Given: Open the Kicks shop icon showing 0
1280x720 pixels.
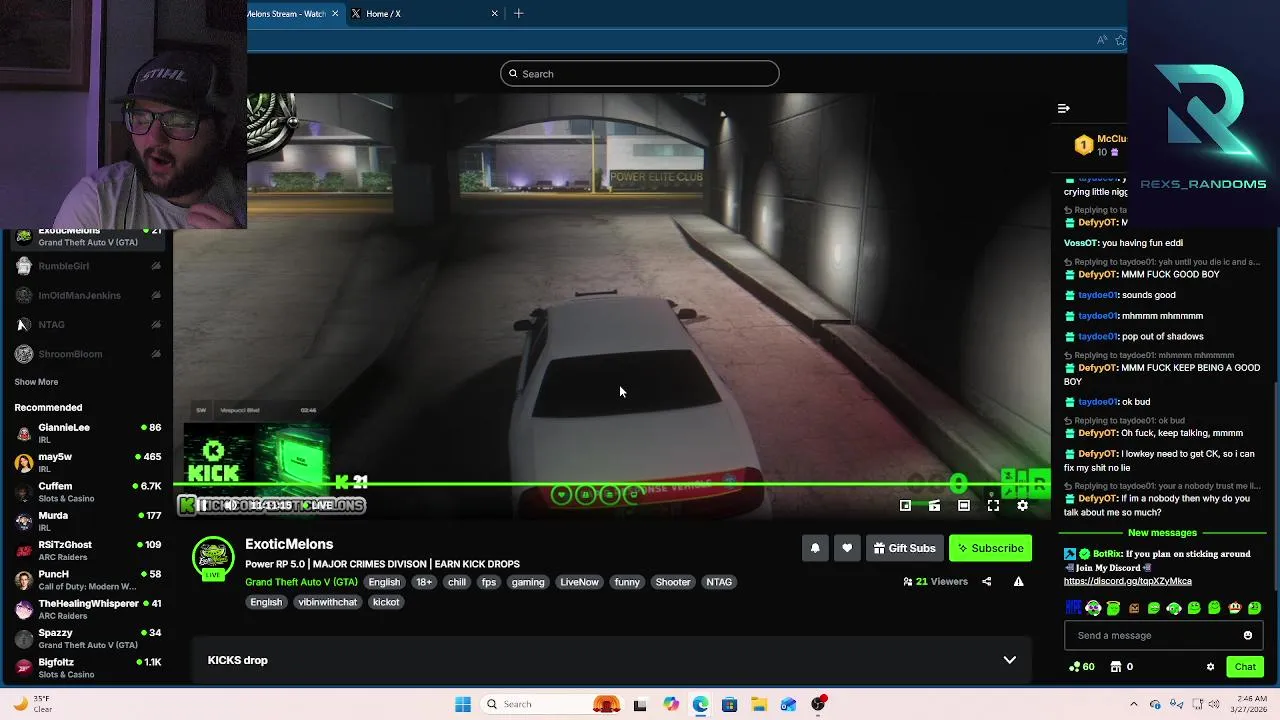Looking at the screenshot, I should coord(1122,667).
